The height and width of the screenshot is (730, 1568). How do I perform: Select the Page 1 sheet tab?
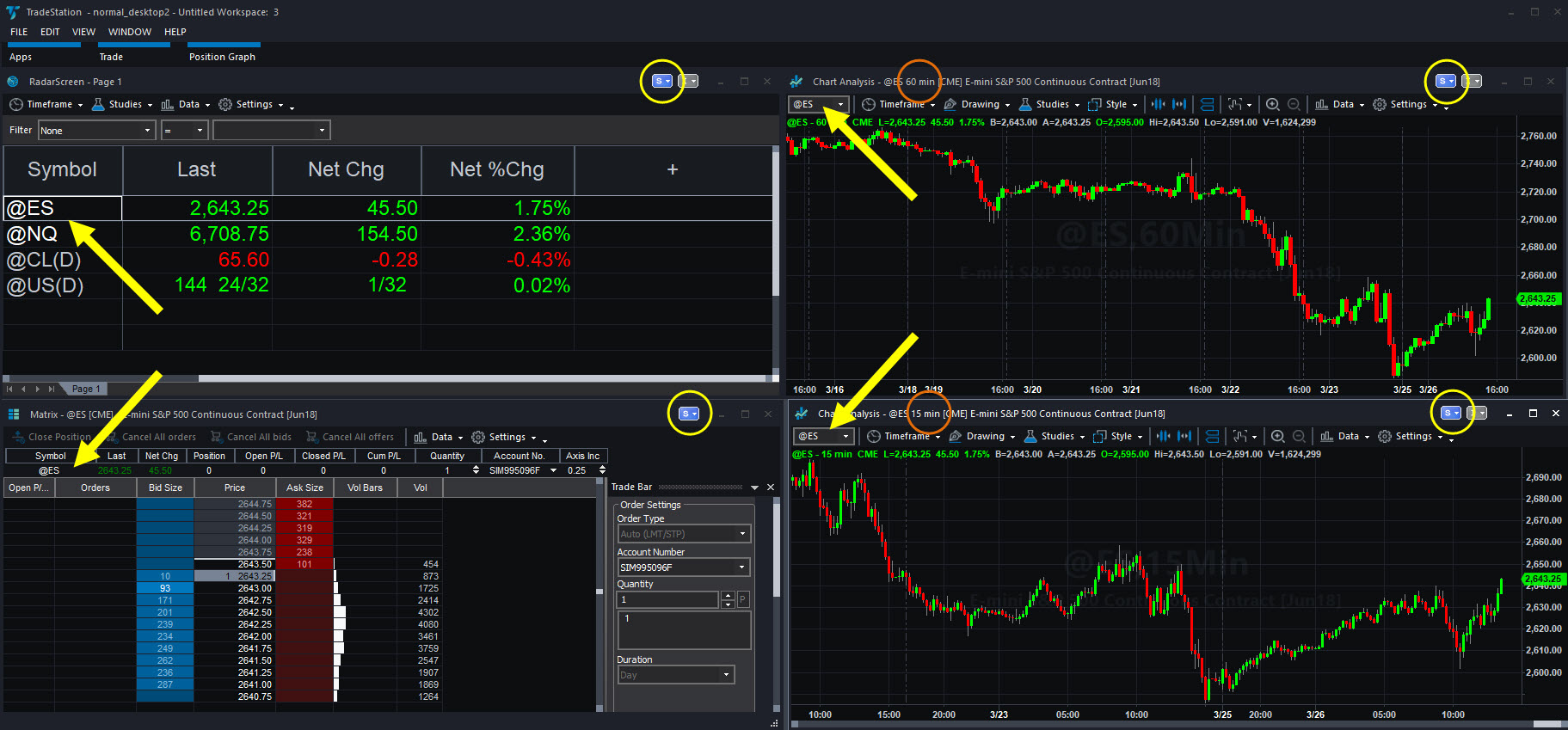tap(85, 389)
